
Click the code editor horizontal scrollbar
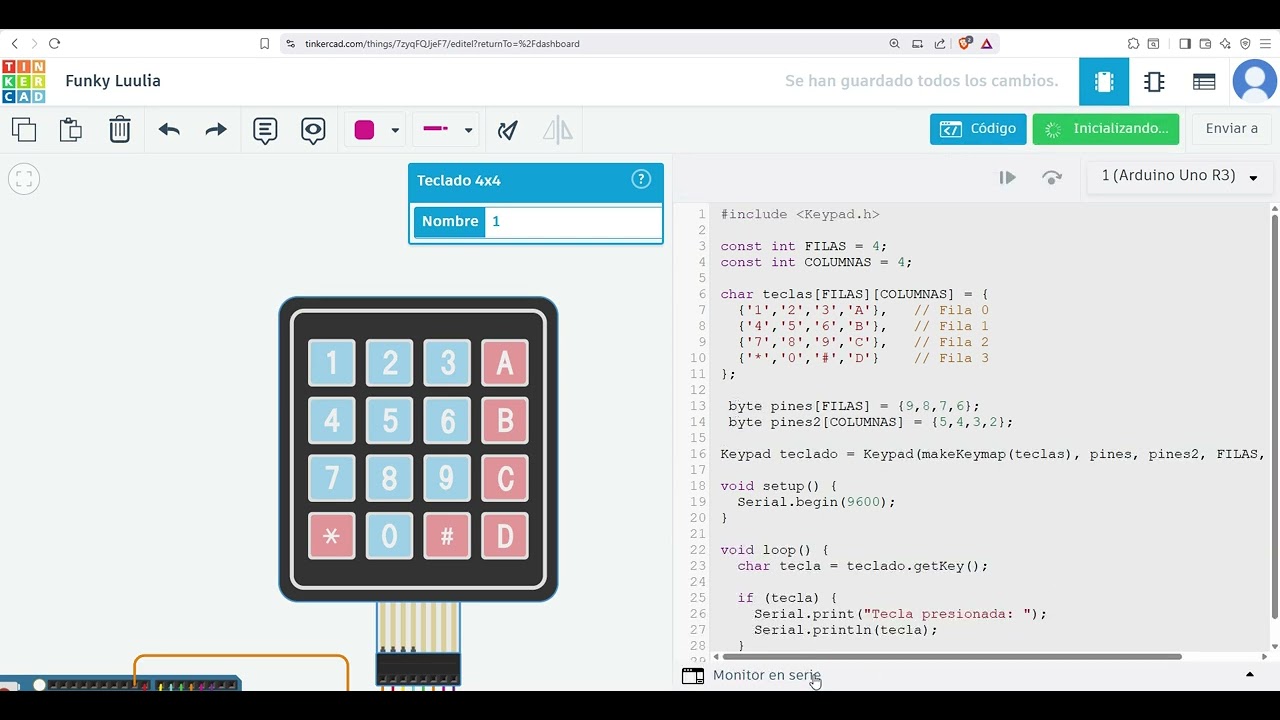(950, 657)
